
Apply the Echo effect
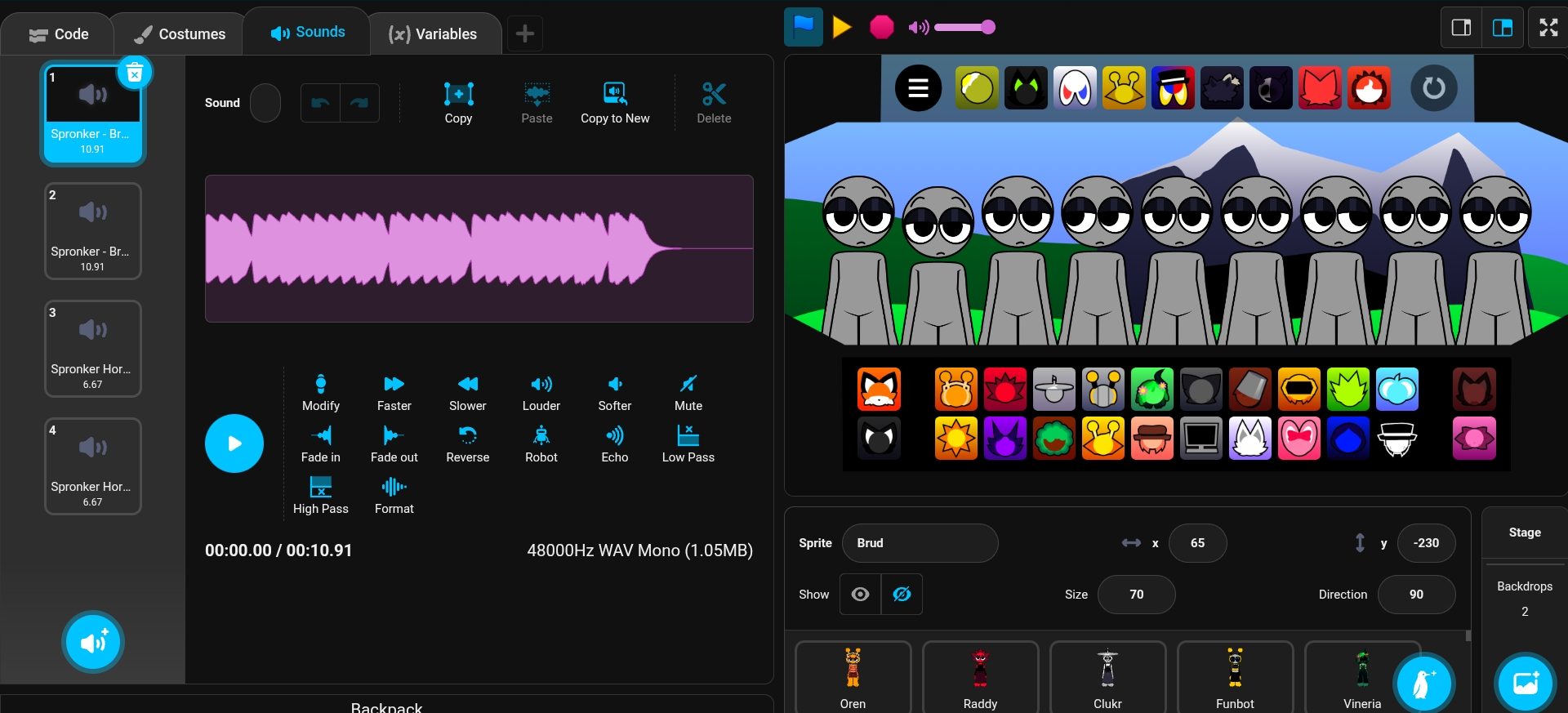[615, 444]
